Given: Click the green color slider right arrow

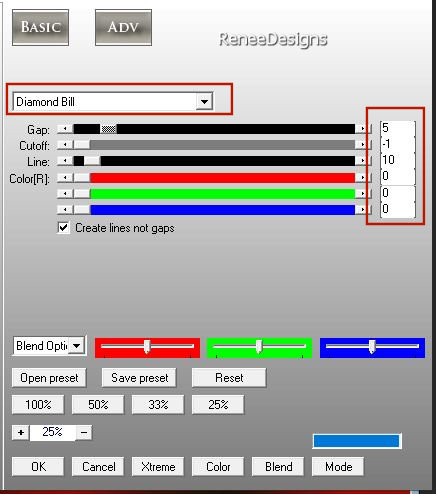Looking at the screenshot, I should (362, 194).
